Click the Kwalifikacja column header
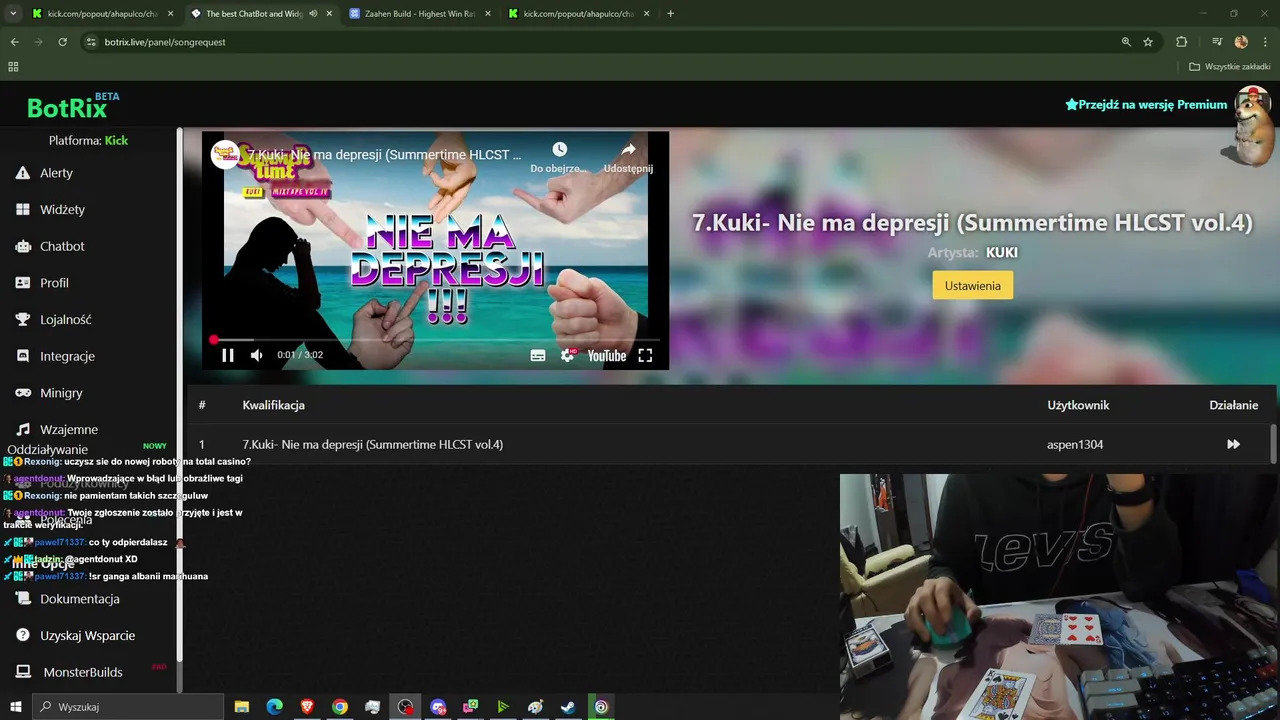 273,405
